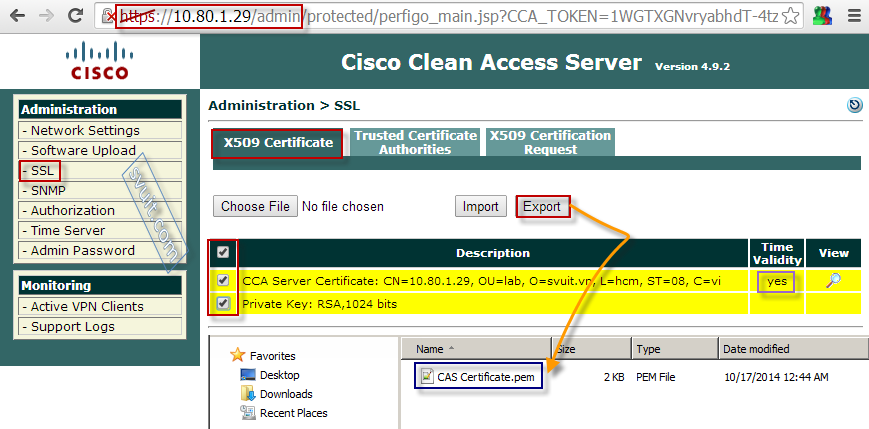
Task: Click the Monitoring section header
Action: click(x=100, y=285)
